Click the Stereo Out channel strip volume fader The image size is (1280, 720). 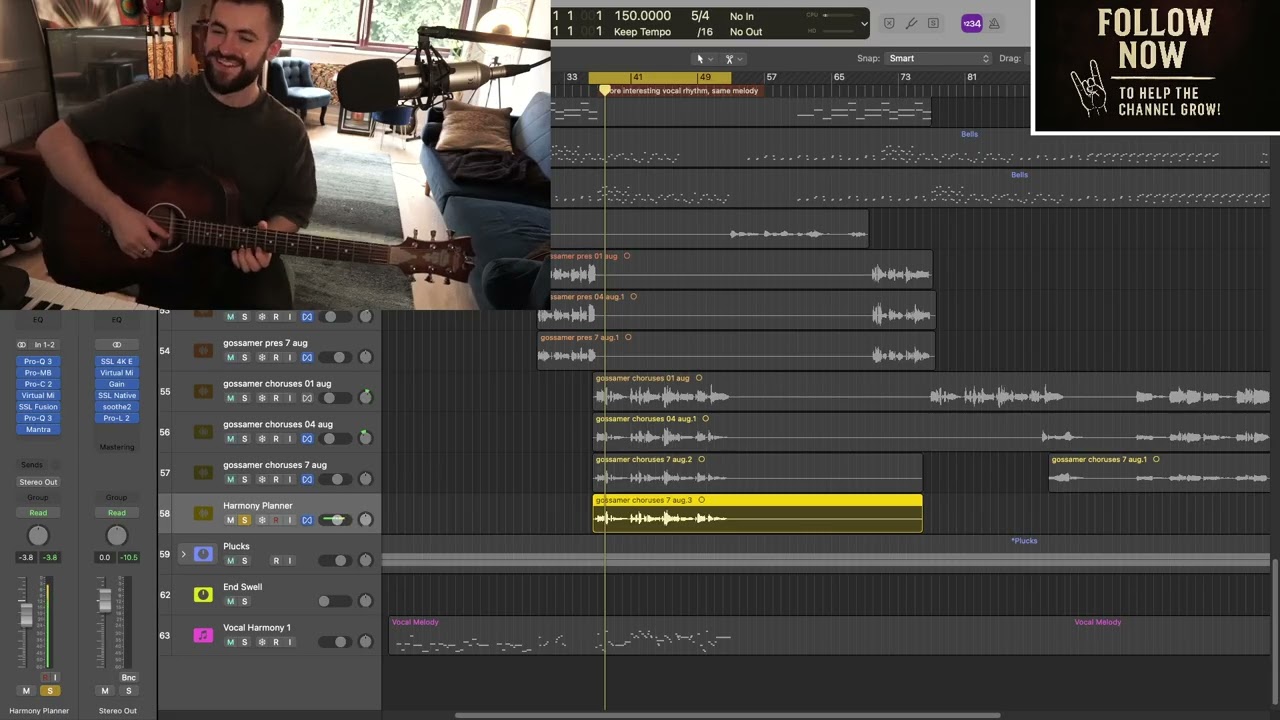click(x=105, y=599)
